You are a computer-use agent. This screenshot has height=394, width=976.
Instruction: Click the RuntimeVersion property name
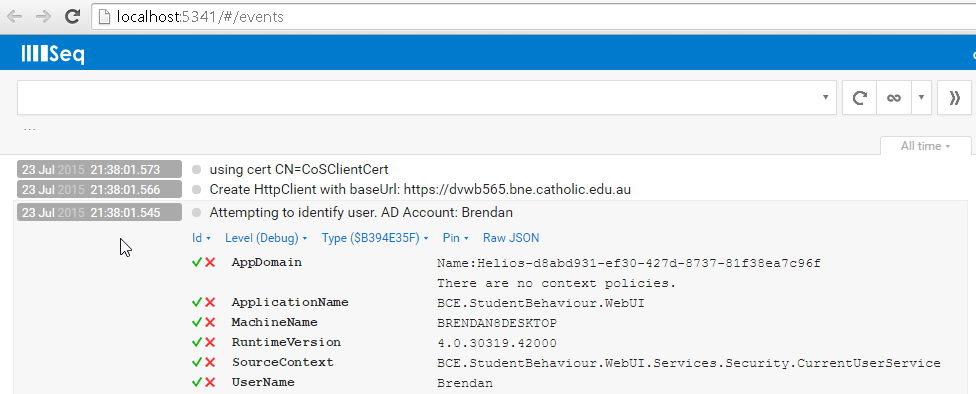[286, 342]
